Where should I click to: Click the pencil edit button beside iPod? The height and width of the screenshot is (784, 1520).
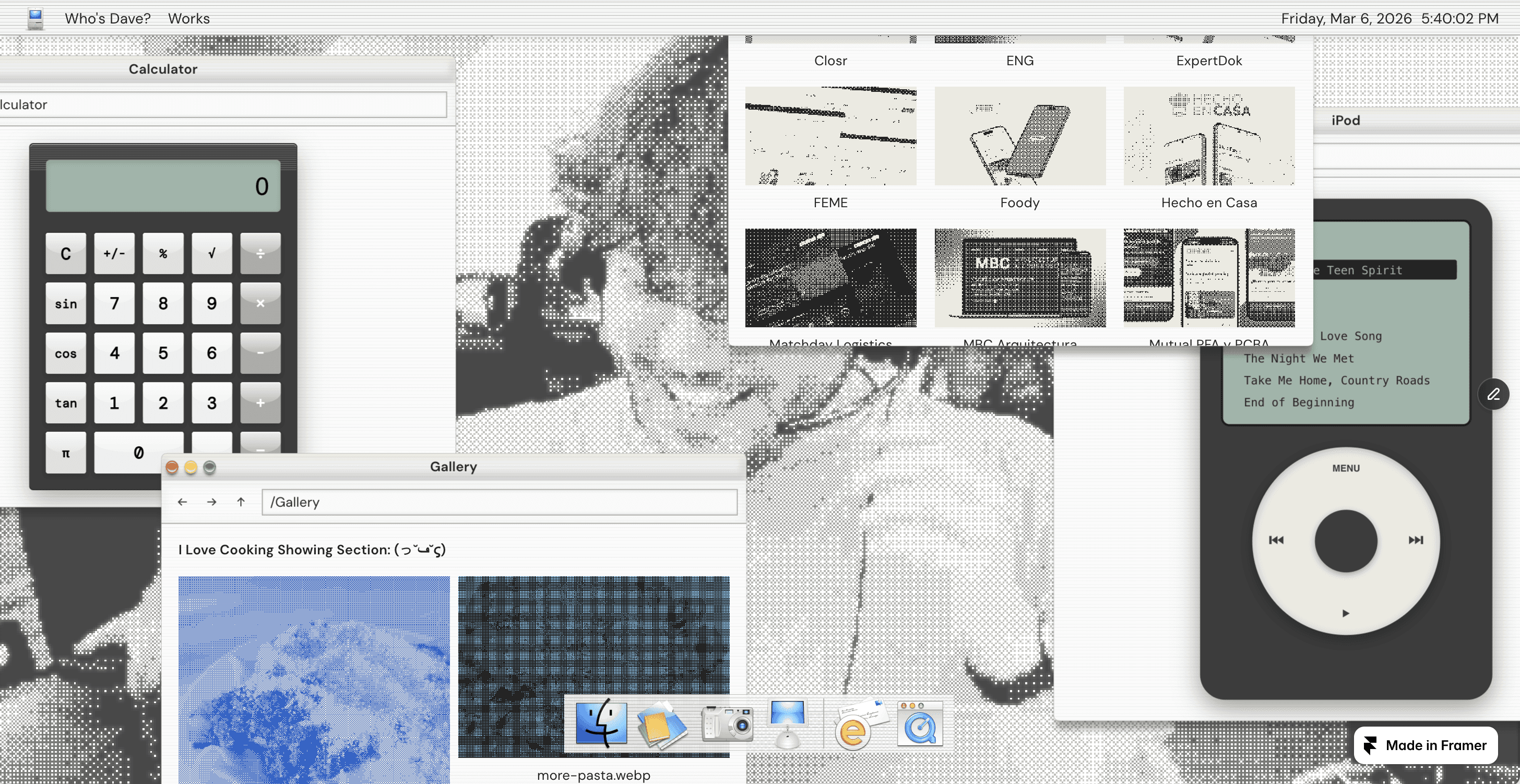click(x=1493, y=394)
